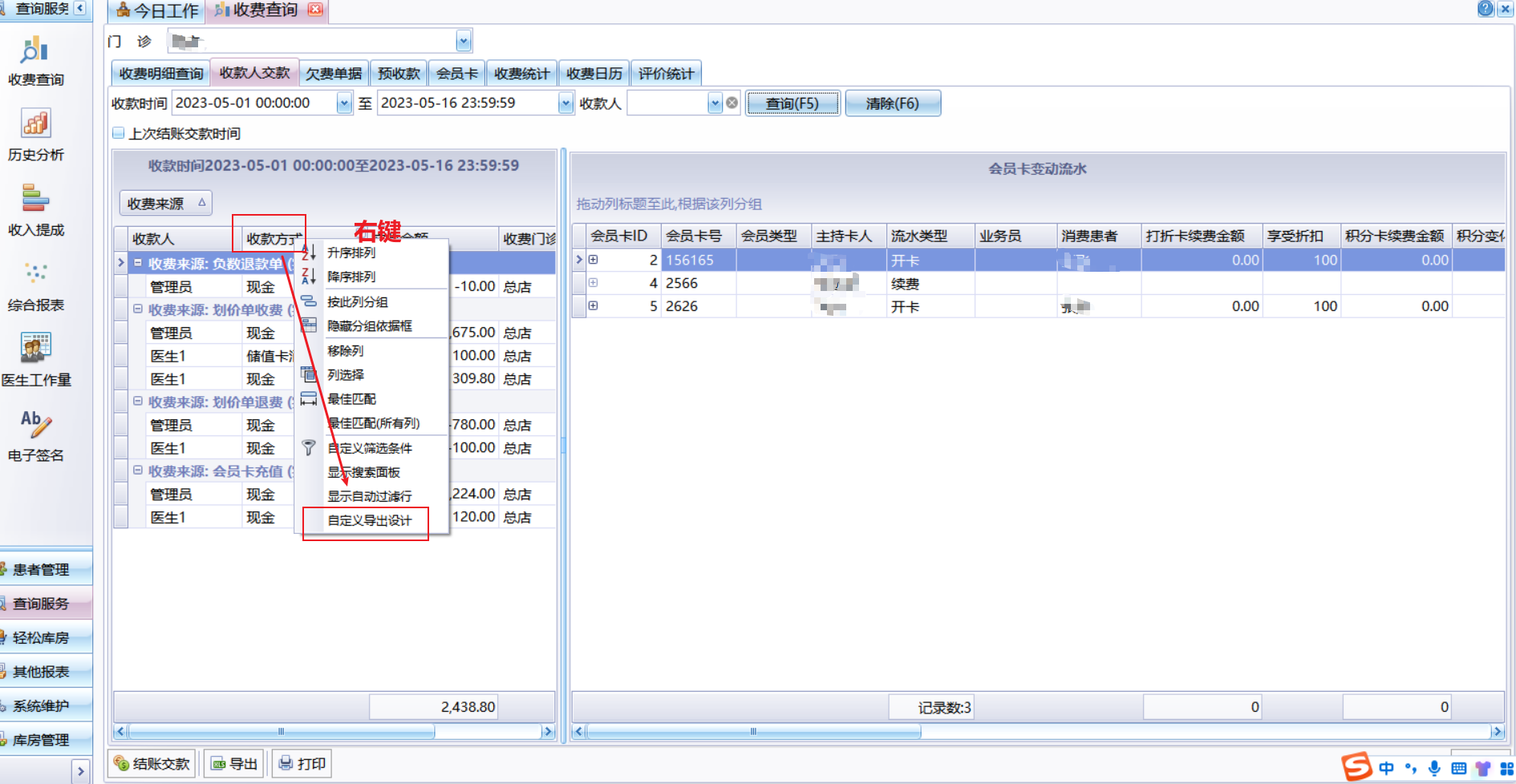Switch to the 预收款 tab

[399, 73]
